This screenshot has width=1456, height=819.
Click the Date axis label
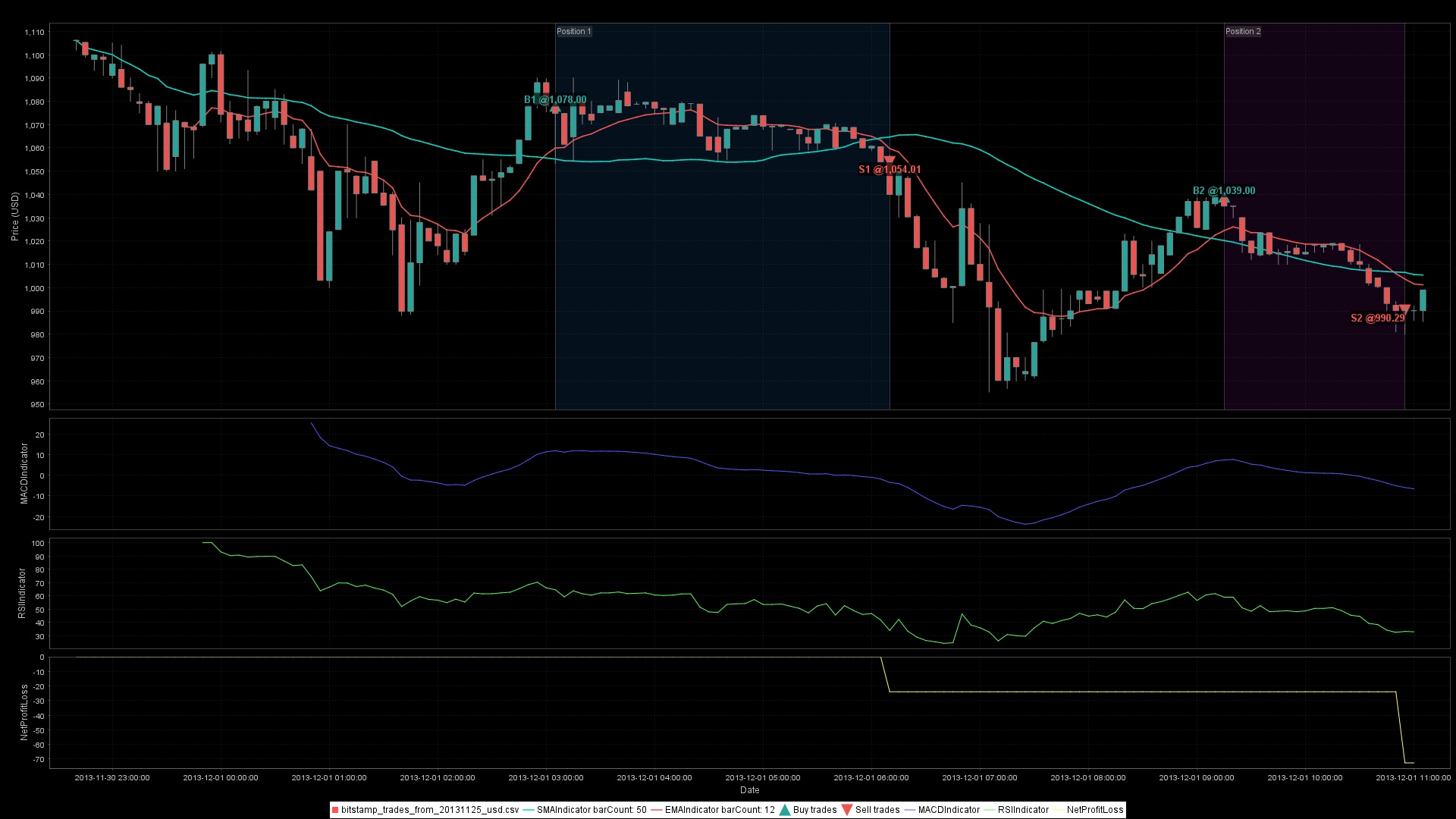click(x=749, y=790)
